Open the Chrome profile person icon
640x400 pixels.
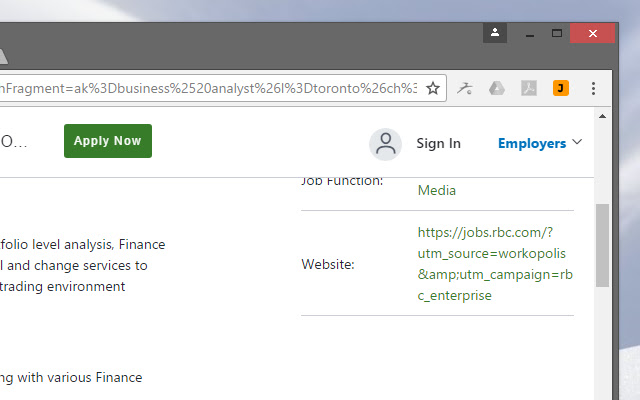(x=495, y=33)
